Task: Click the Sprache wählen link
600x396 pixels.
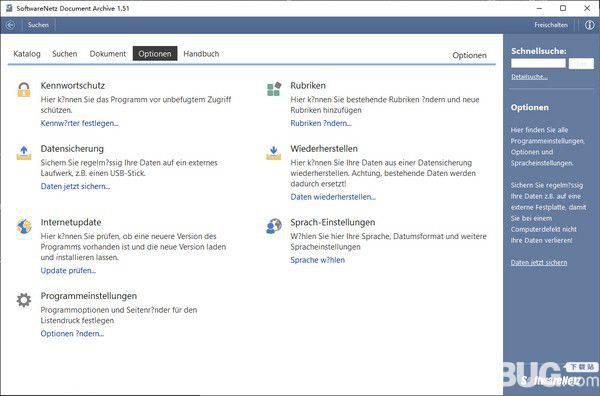Action: click(318, 260)
